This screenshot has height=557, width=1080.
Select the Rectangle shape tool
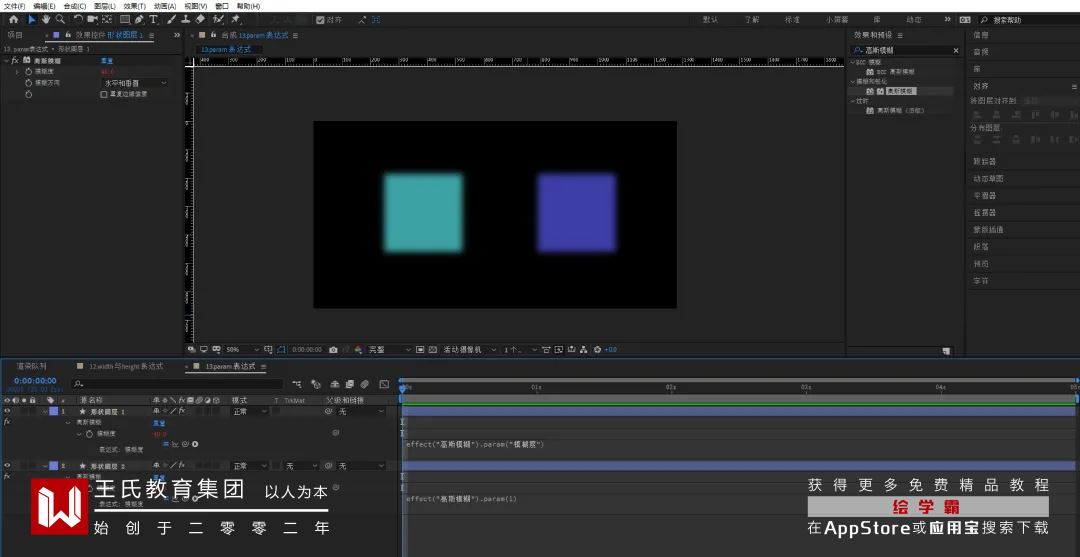point(125,19)
